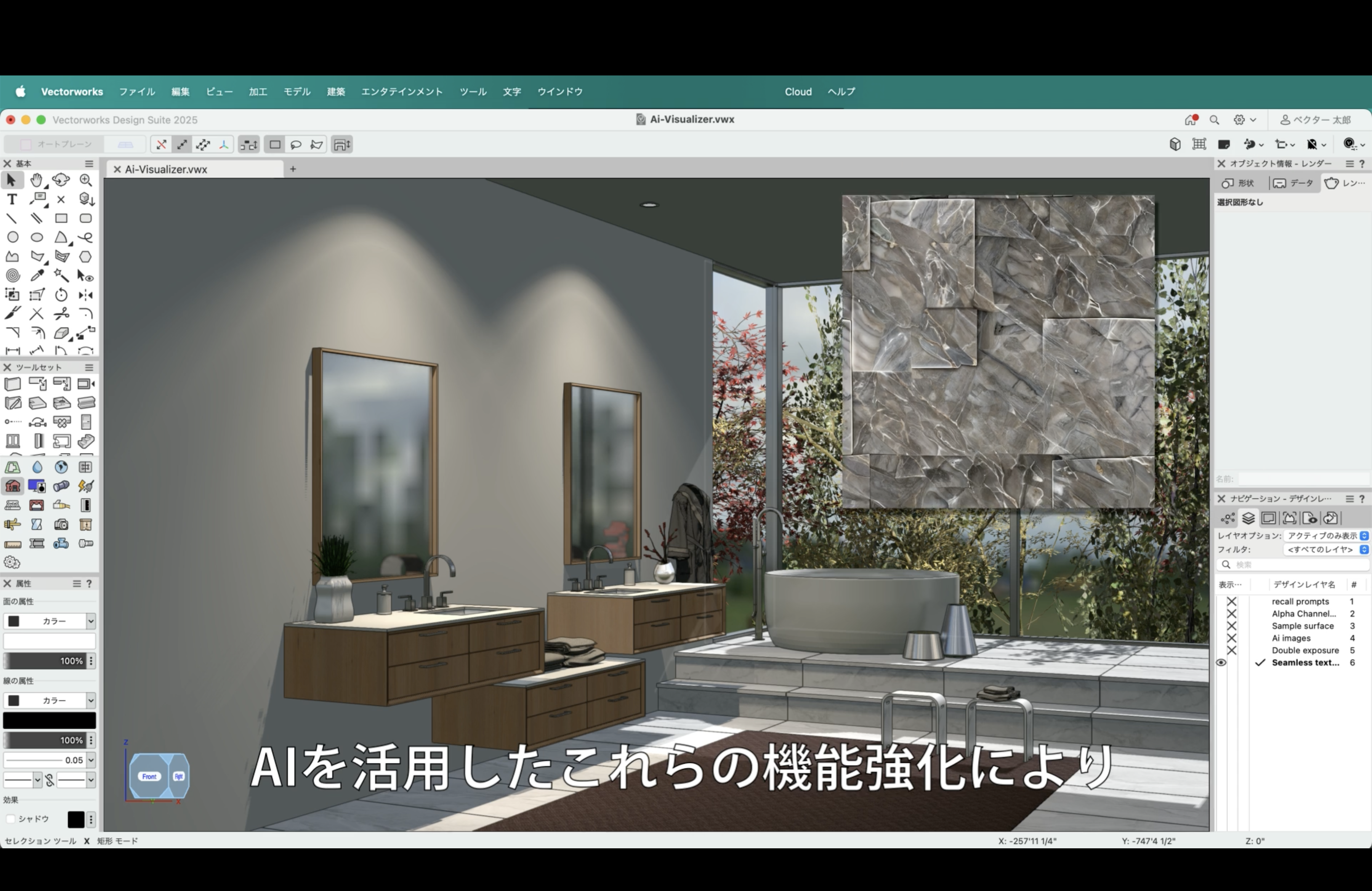Open pen style カラー dropdown
1372x891 pixels.
(49, 700)
